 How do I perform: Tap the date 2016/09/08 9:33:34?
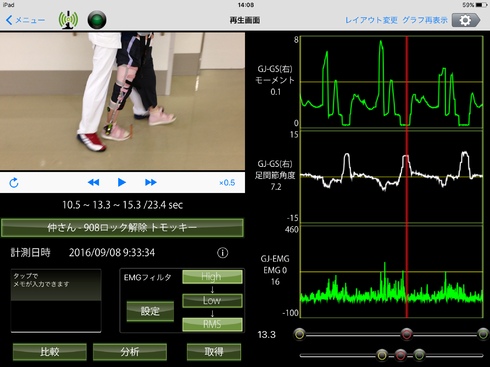(112, 253)
